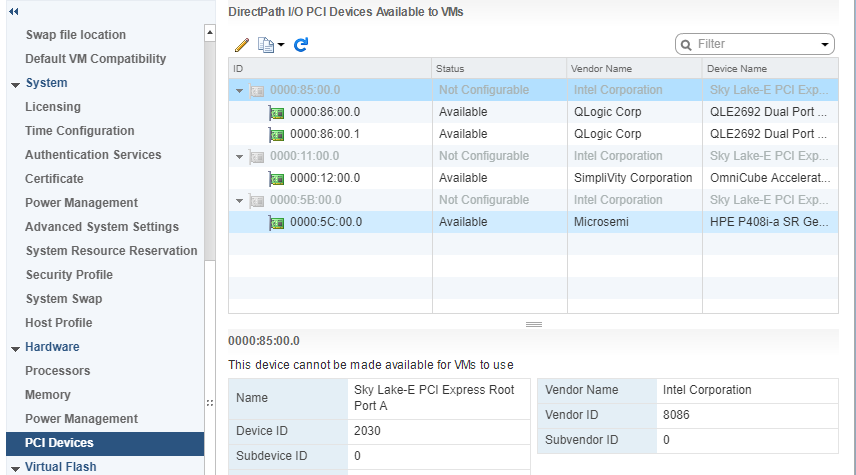The height and width of the screenshot is (475, 856).
Task: Click the card icon for 0000:12:00.0
Action: pyautogui.click(x=277, y=179)
